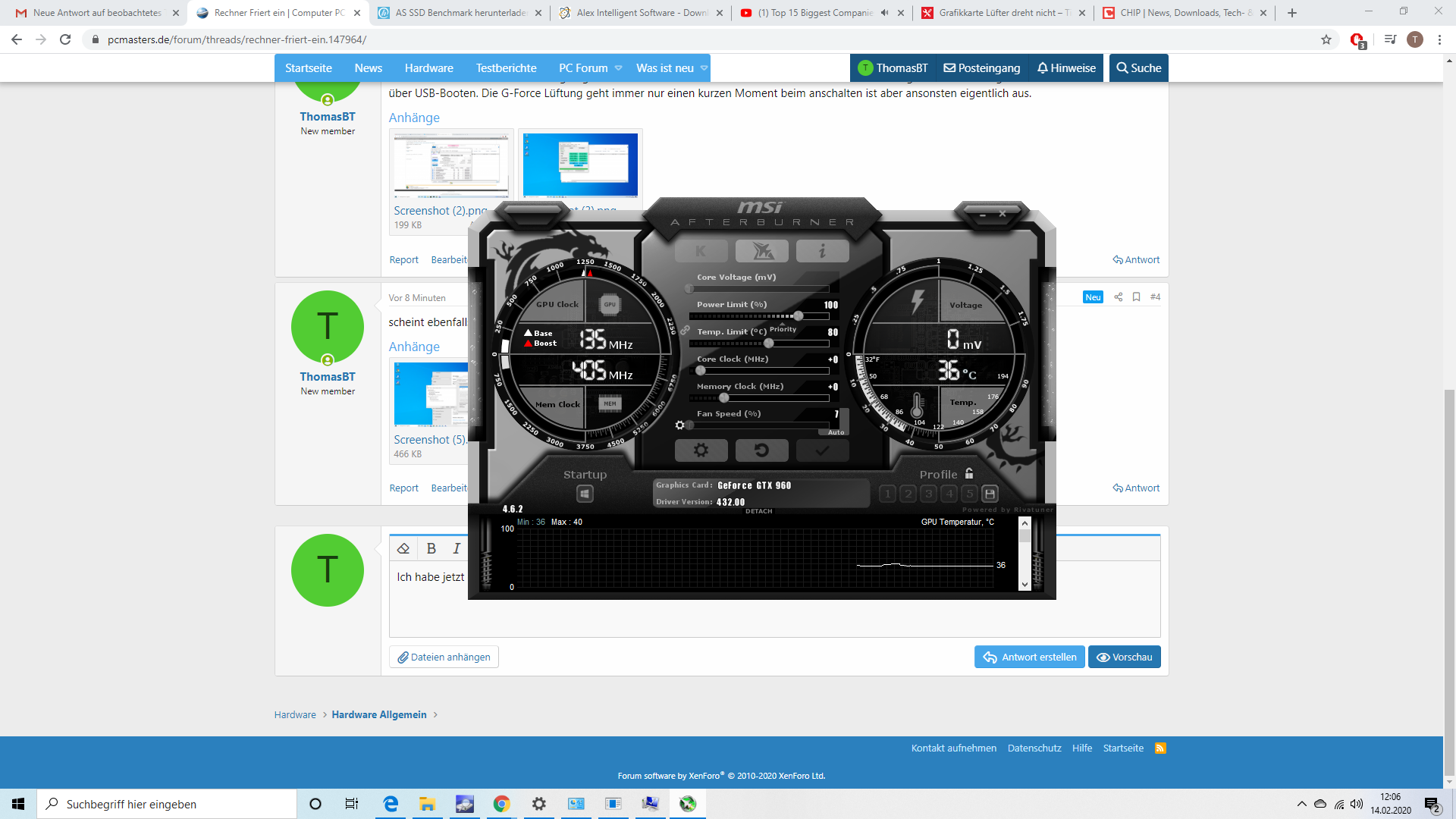Mute the YouTube tab audio

tap(885, 13)
